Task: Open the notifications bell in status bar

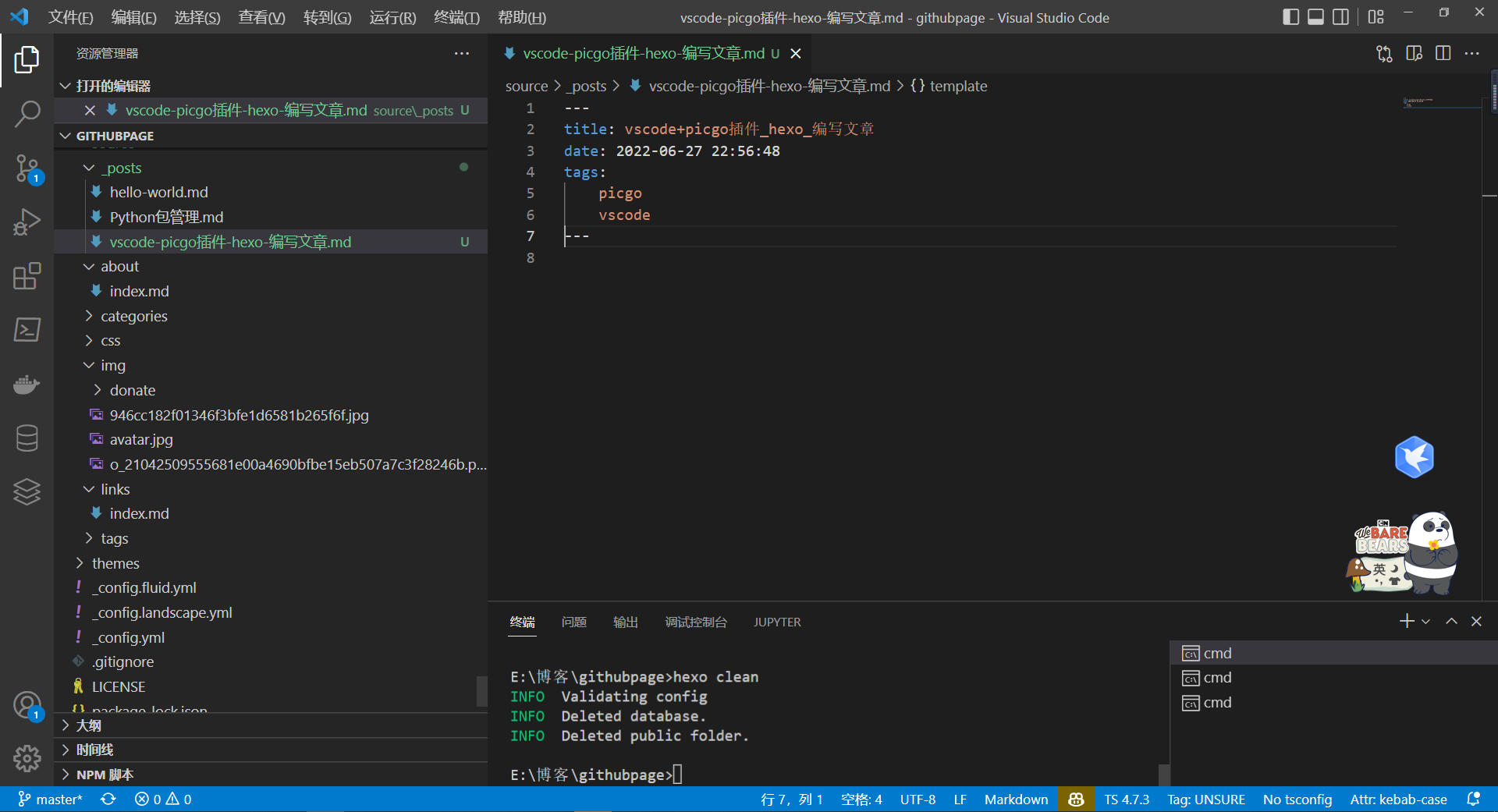Action: [1473, 799]
